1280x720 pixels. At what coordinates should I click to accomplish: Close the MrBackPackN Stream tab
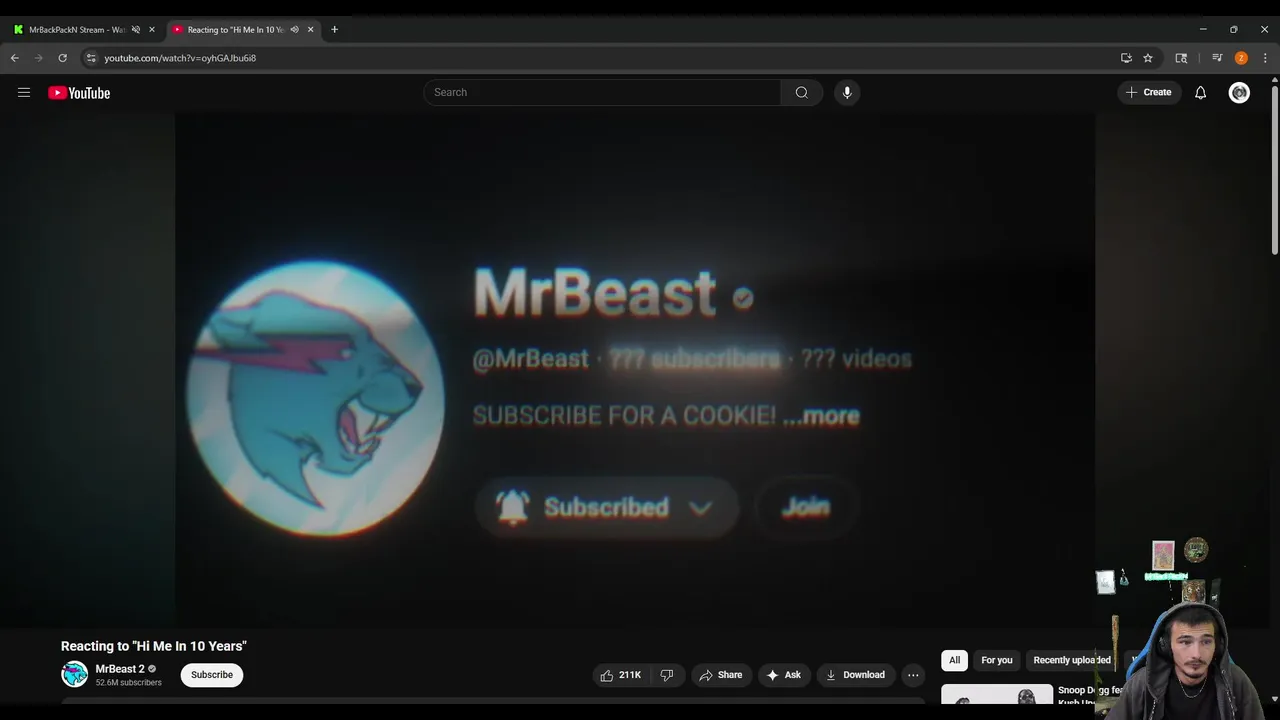[x=152, y=29]
